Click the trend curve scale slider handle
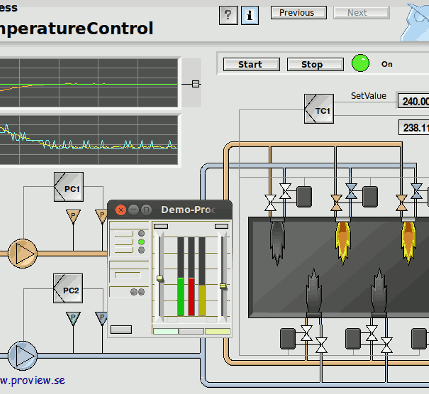Image resolution: width=429 pixels, height=394 pixels. [196, 84]
